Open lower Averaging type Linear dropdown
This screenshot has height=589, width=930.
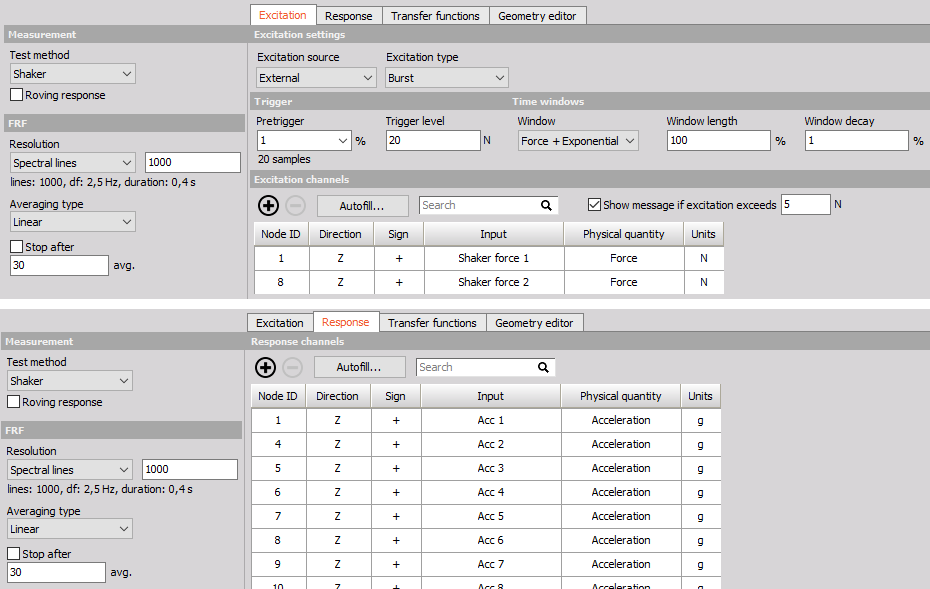(70, 529)
